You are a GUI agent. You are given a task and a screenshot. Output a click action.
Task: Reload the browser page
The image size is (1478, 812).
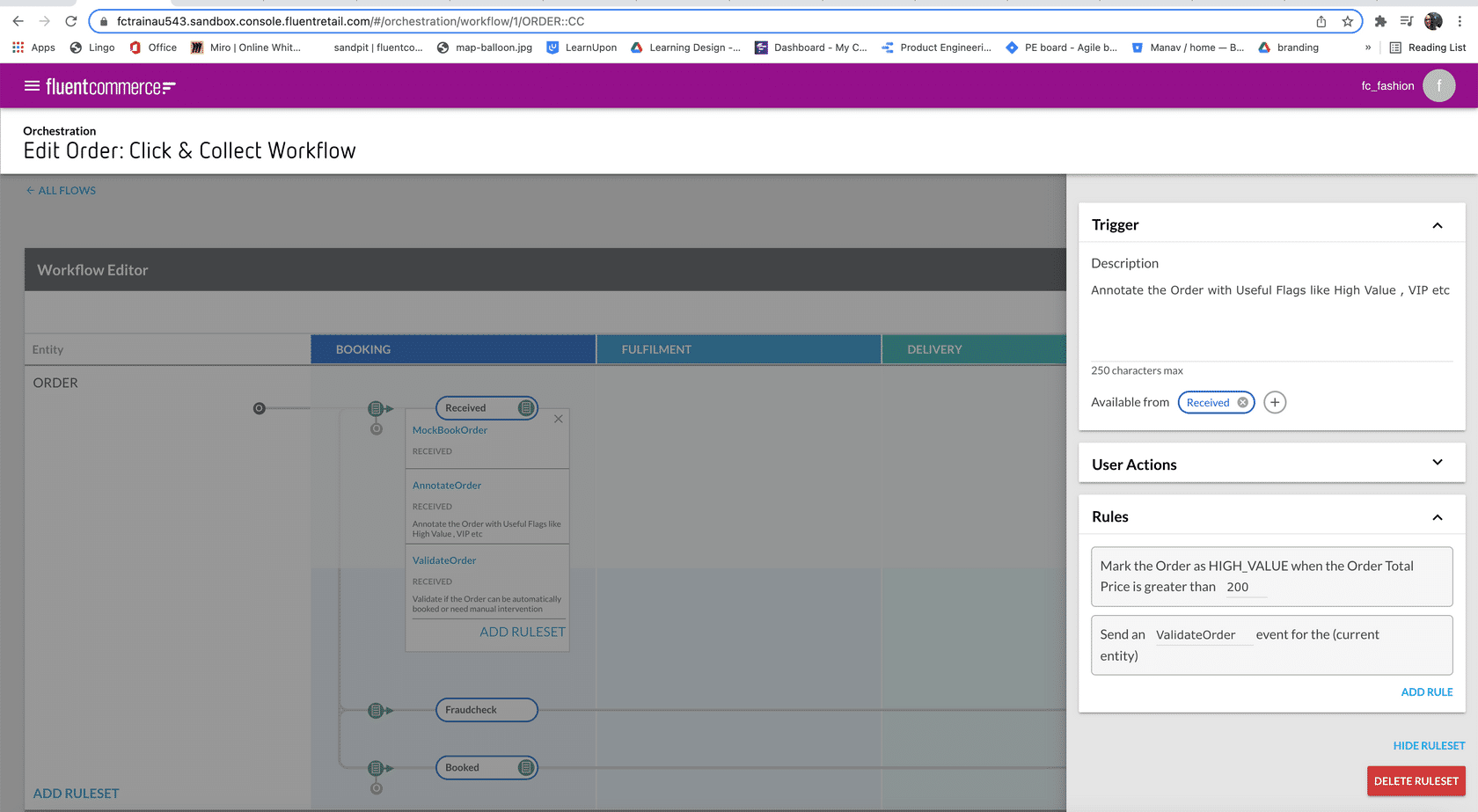tap(71, 22)
